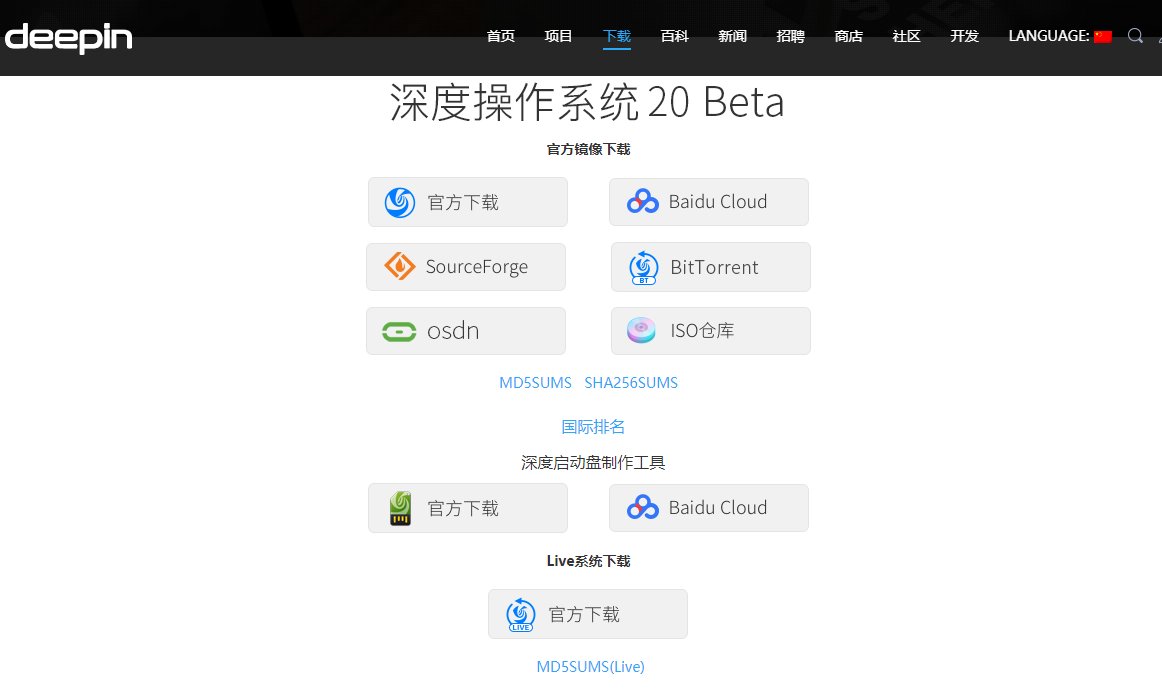Click the China flag language icon
The image size is (1162, 694).
click(1103, 36)
